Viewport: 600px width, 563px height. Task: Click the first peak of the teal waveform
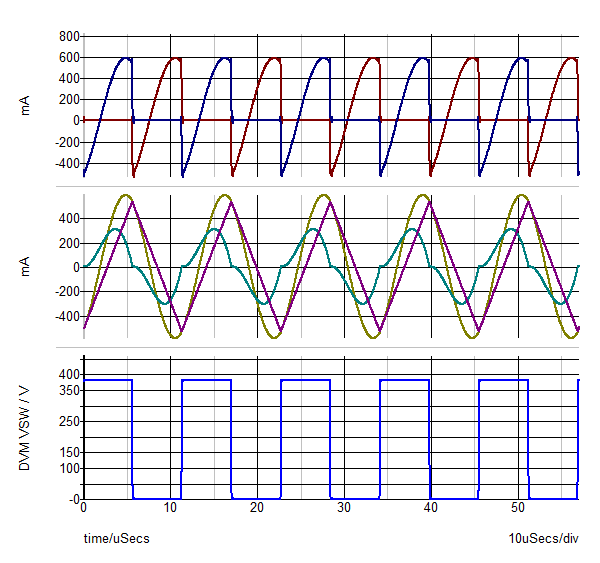click(x=116, y=229)
